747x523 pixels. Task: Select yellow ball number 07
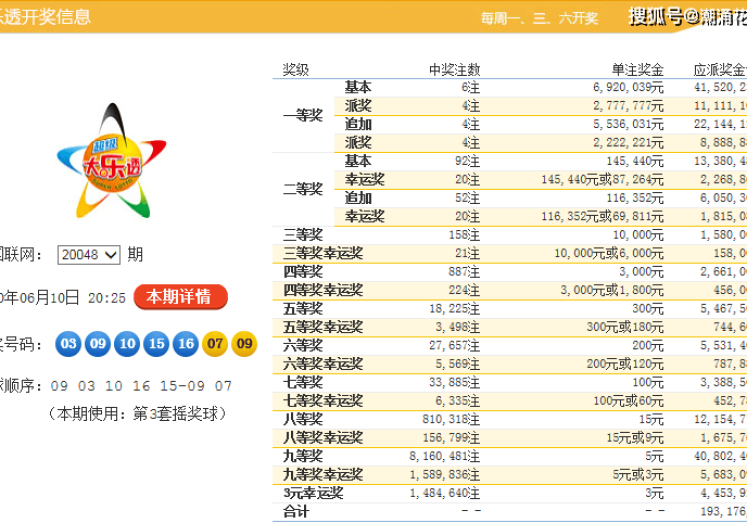(215, 343)
